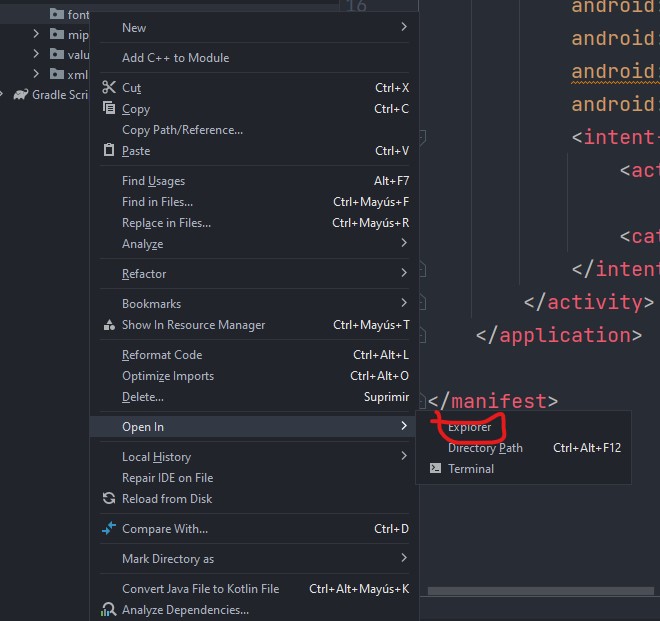Image resolution: width=660 pixels, height=621 pixels.
Task: Click Reformat Code menu entry
Action: tap(162, 355)
